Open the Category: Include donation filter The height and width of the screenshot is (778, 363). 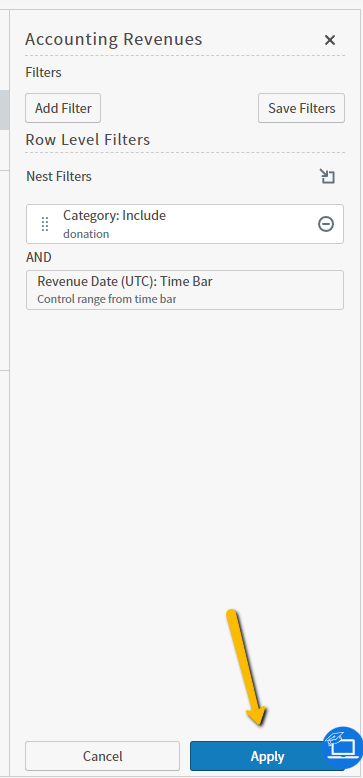pos(184,224)
